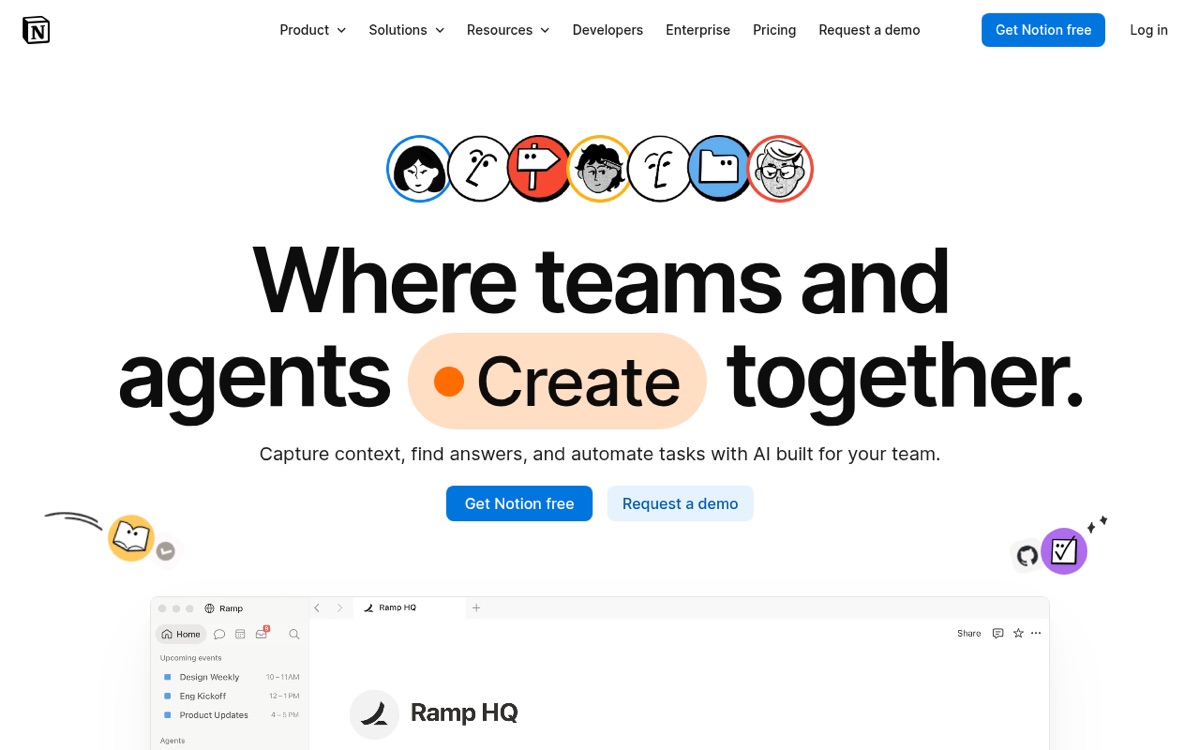Go to the Developers page
The image size is (1200, 750).
click(608, 30)
